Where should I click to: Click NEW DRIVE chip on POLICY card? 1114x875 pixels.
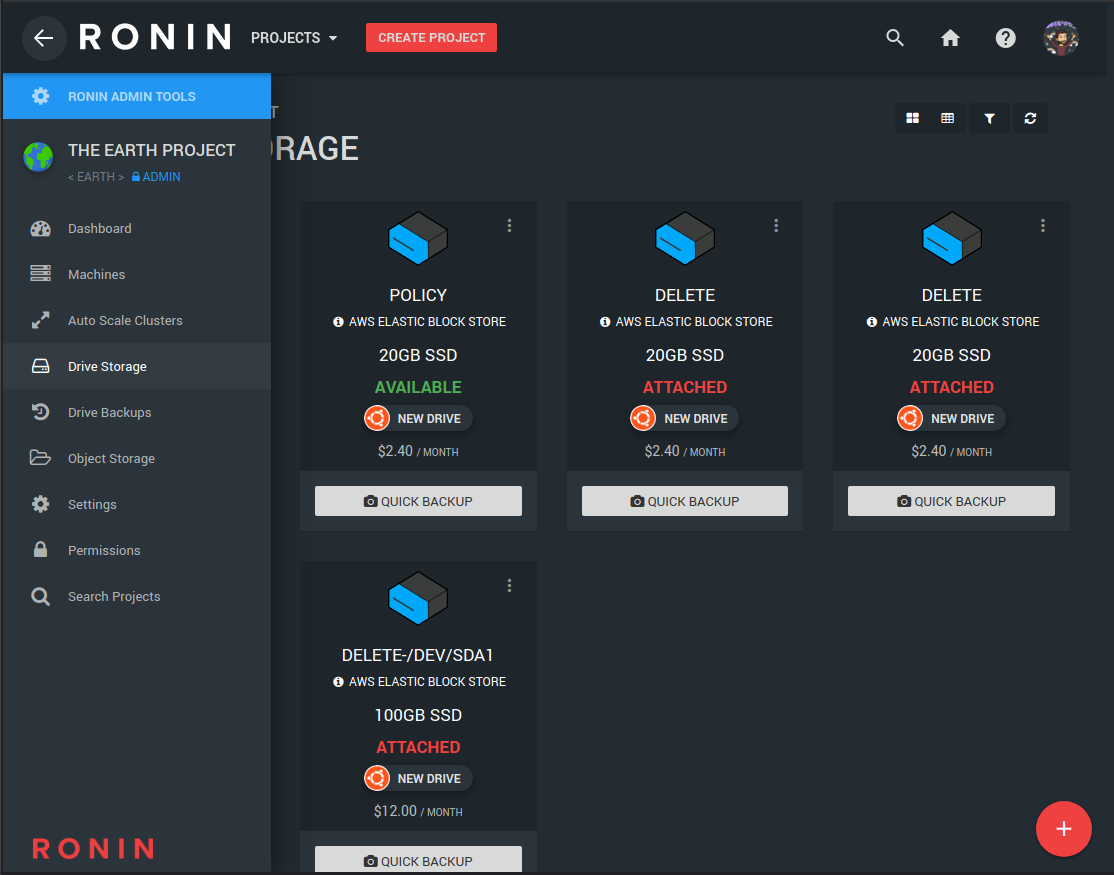(418, 418)
